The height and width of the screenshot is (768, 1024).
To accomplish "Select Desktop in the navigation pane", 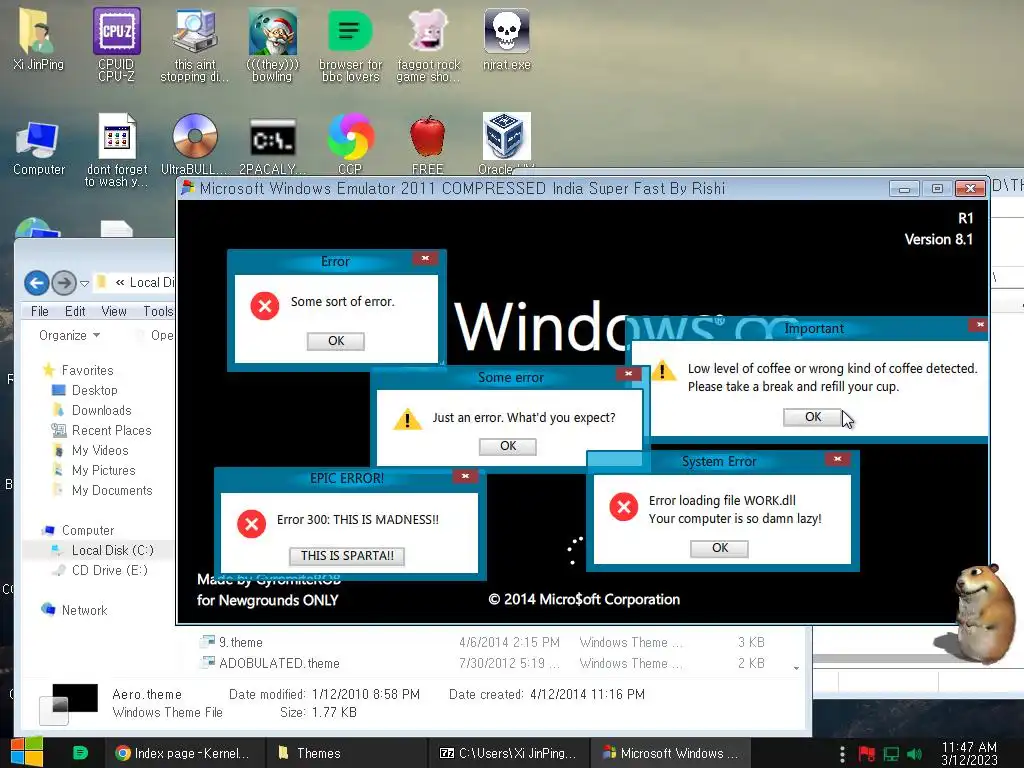I will pyautogui.click(x=85, y=390).
